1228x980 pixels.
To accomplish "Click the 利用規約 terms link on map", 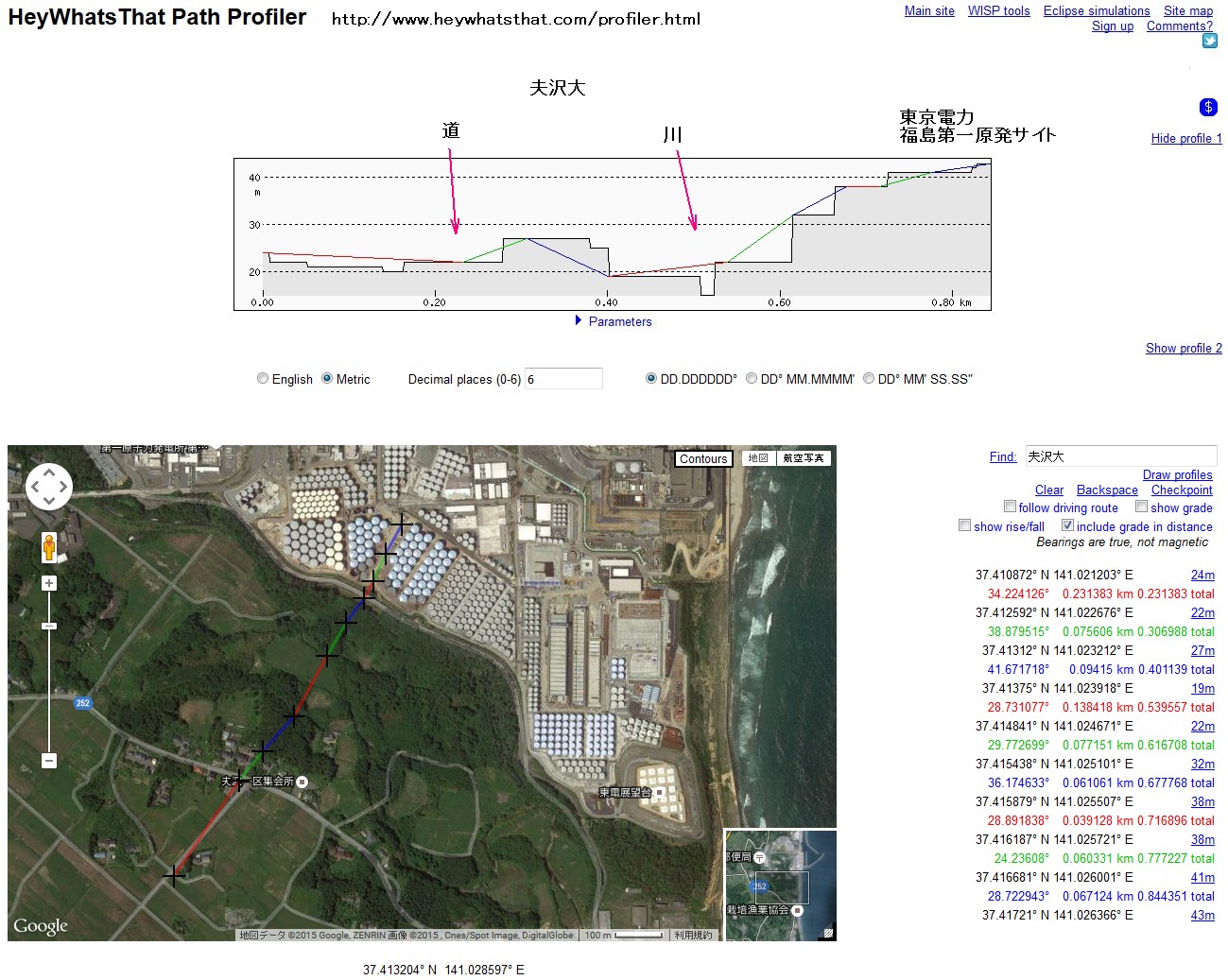I will [x=693, y=936].
